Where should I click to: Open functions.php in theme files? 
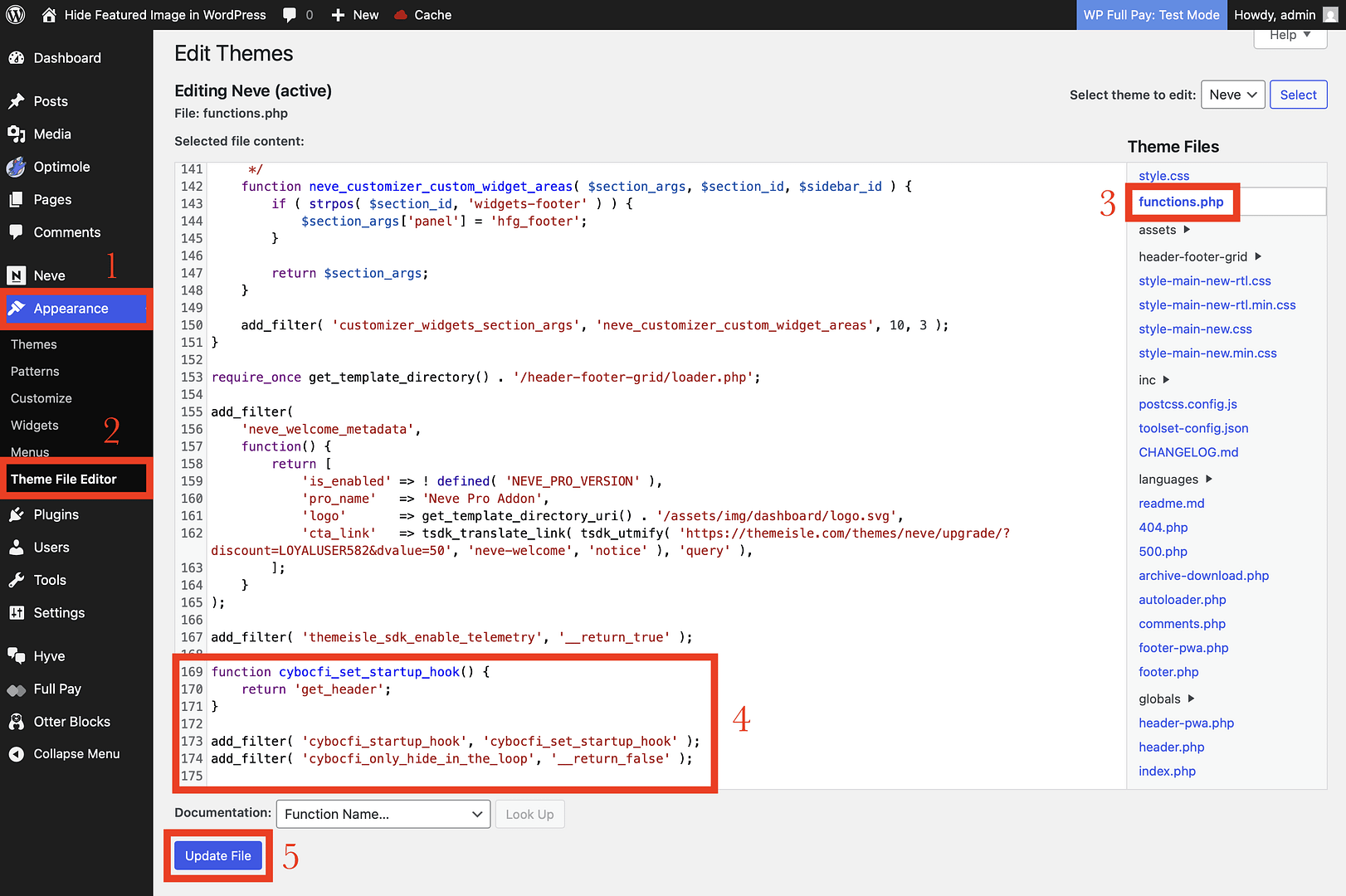1181,202
